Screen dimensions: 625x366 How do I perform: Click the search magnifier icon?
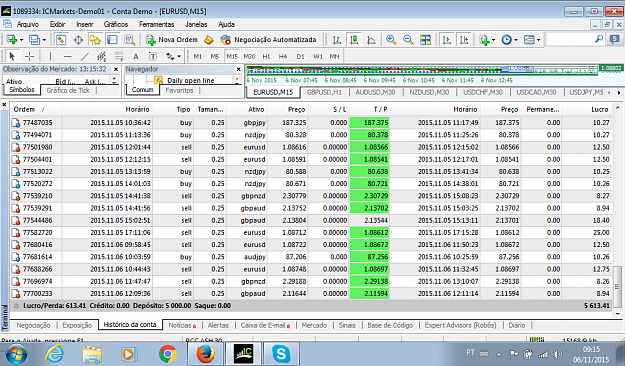(599, 39)
